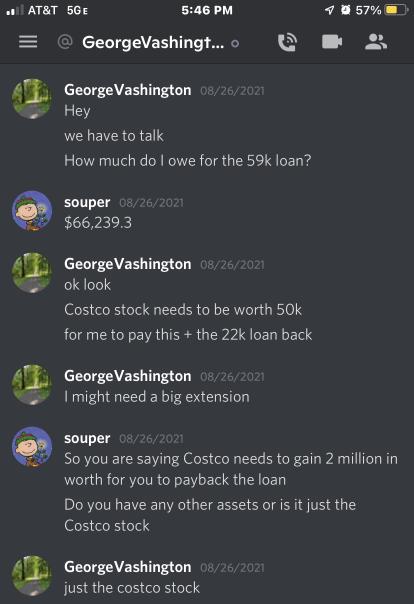
Task: Start a voice call with GeorgeVashington
Action: point(287,42)
